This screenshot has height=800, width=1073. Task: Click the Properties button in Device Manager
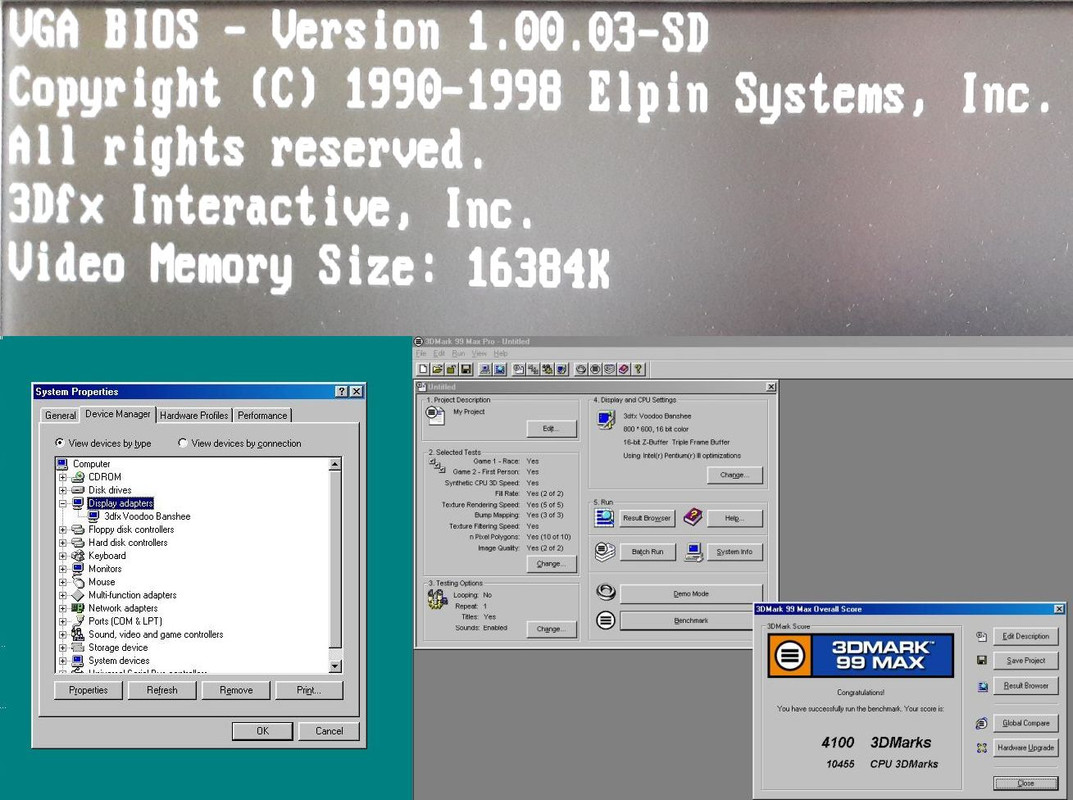click(88, 691)
